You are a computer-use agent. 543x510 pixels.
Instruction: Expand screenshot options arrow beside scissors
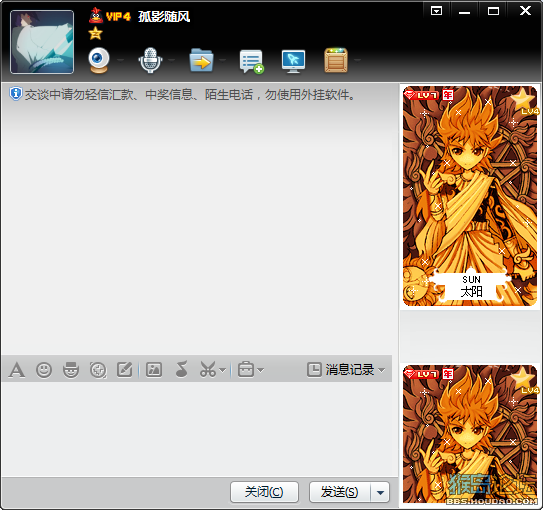tap(223, 370)
